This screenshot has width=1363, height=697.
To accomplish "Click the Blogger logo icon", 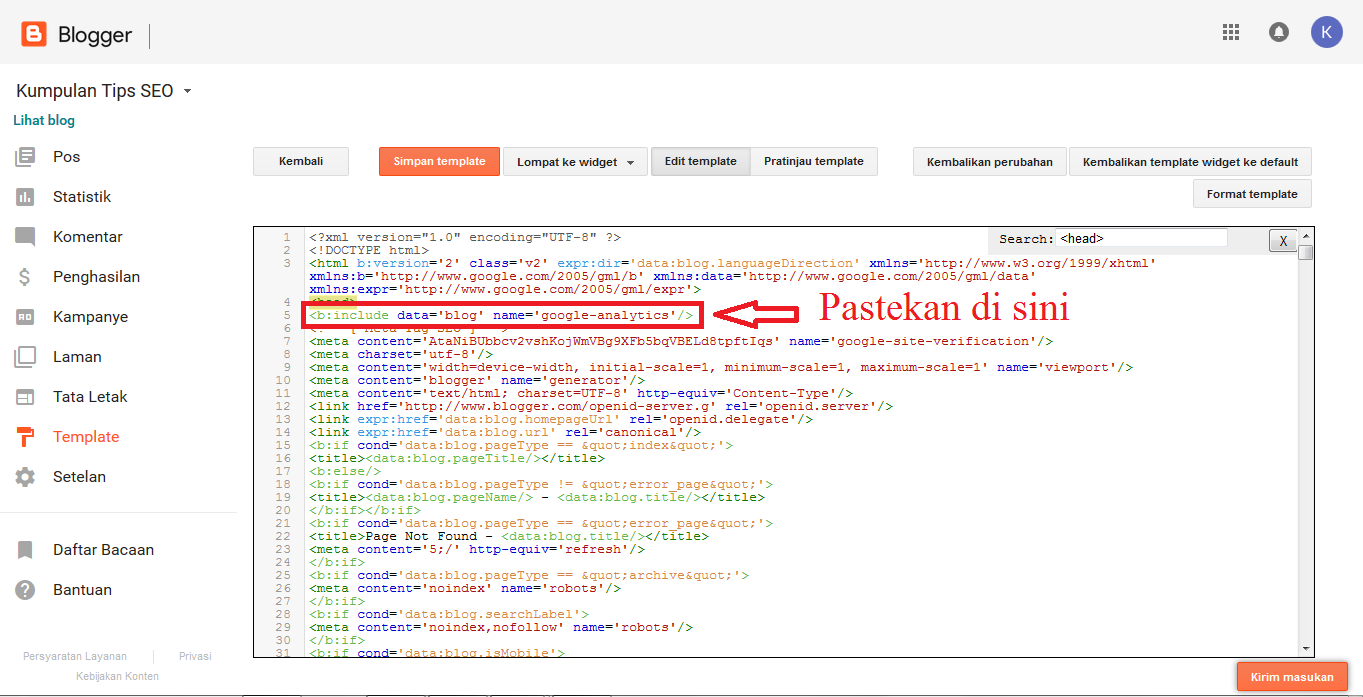I will point(34,35).
